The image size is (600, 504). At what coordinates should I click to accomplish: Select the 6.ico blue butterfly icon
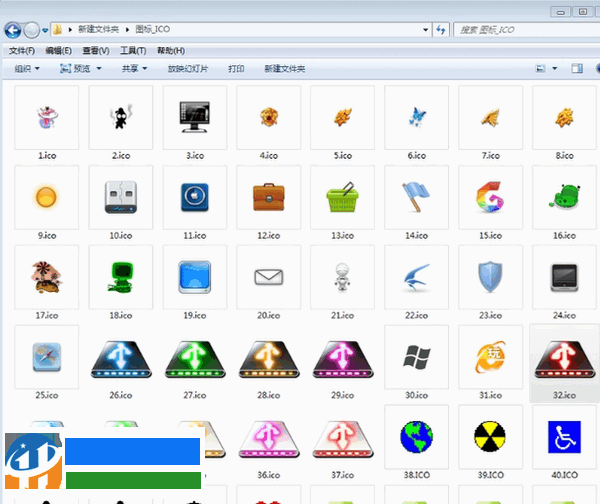pos(416,117)
